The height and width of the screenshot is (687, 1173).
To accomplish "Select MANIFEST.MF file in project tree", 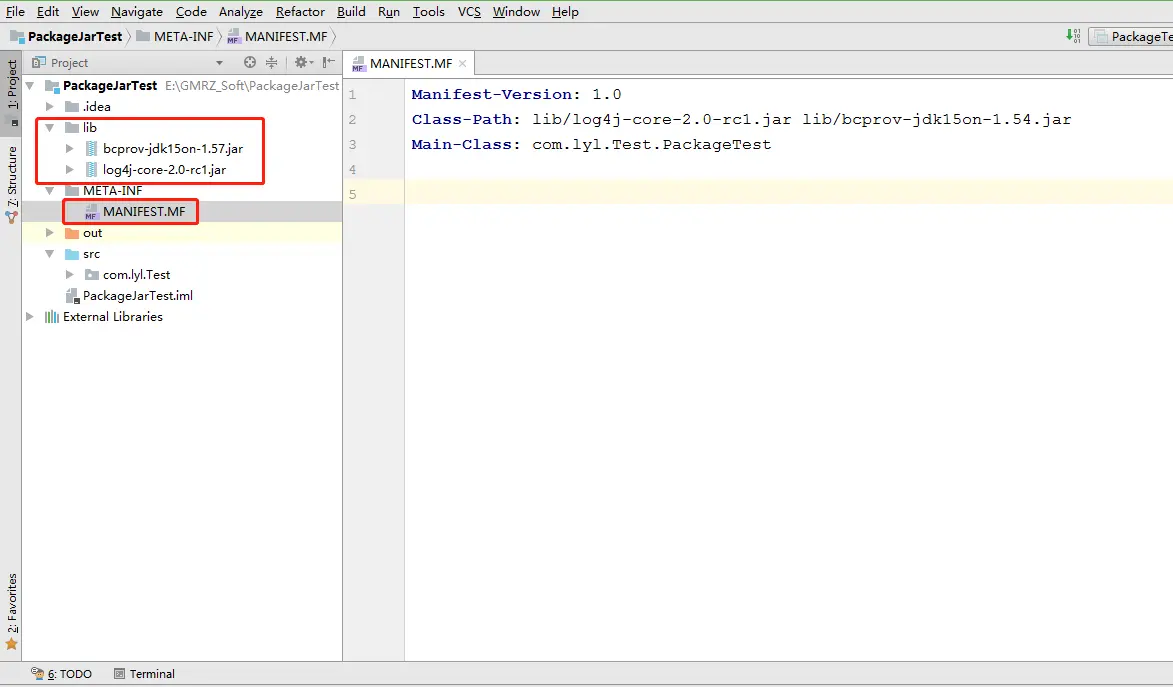I will 144,212.
